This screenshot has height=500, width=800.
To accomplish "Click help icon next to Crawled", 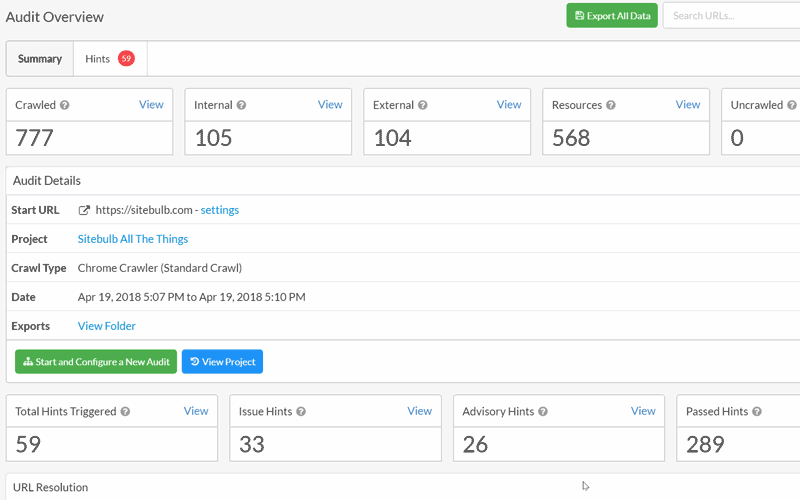I will pos(65,105).
